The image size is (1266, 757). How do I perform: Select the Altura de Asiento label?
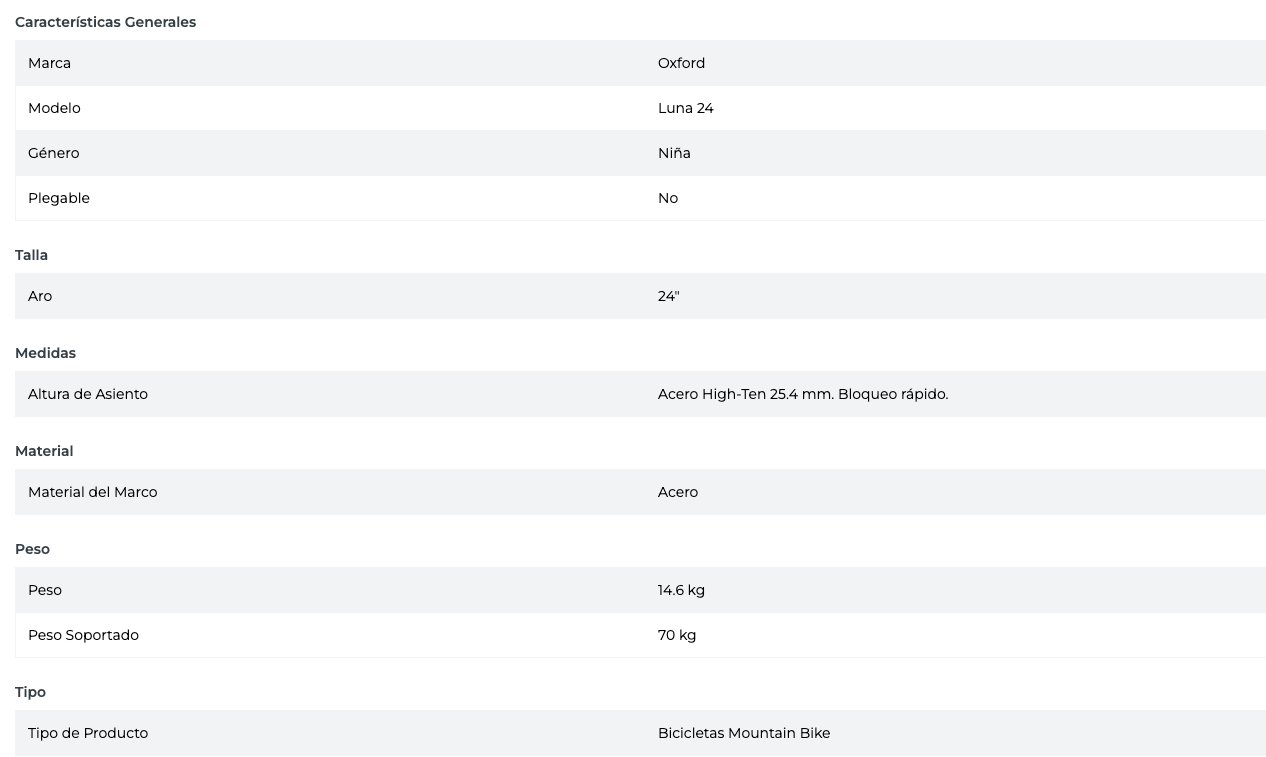click(x=88, y=394)
